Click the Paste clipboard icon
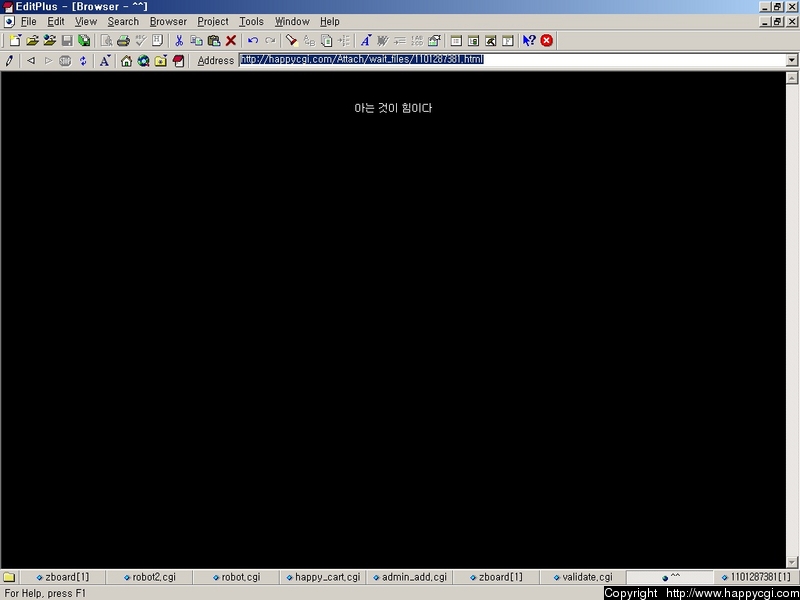The image size is (800, 600). (x=214, y=40)
